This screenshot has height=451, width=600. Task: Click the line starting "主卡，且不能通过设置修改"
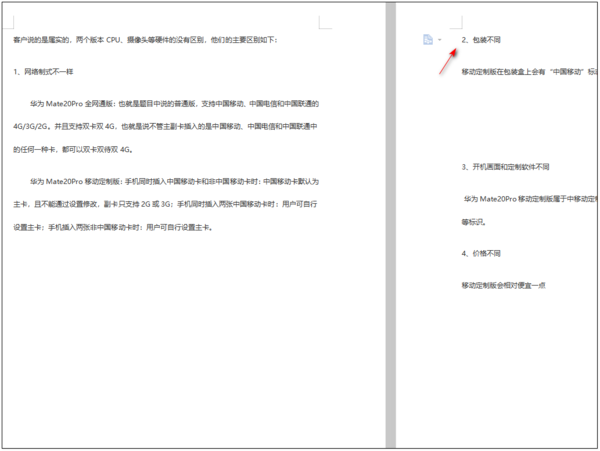click(165, 204)
